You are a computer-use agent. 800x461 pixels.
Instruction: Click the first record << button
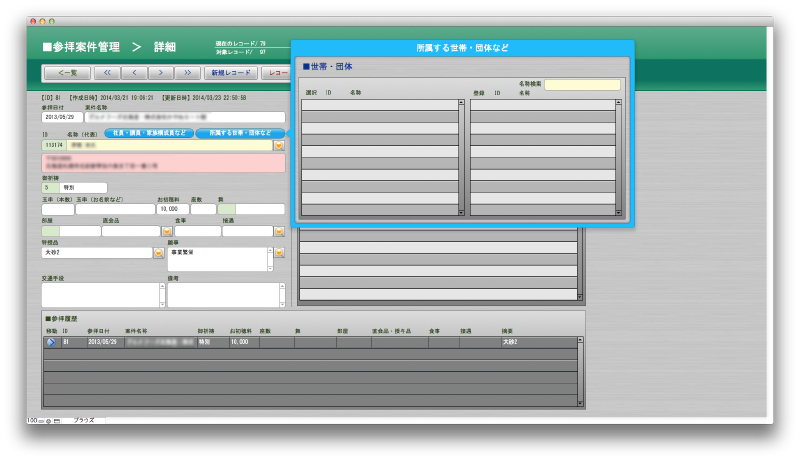pos(107,73)
